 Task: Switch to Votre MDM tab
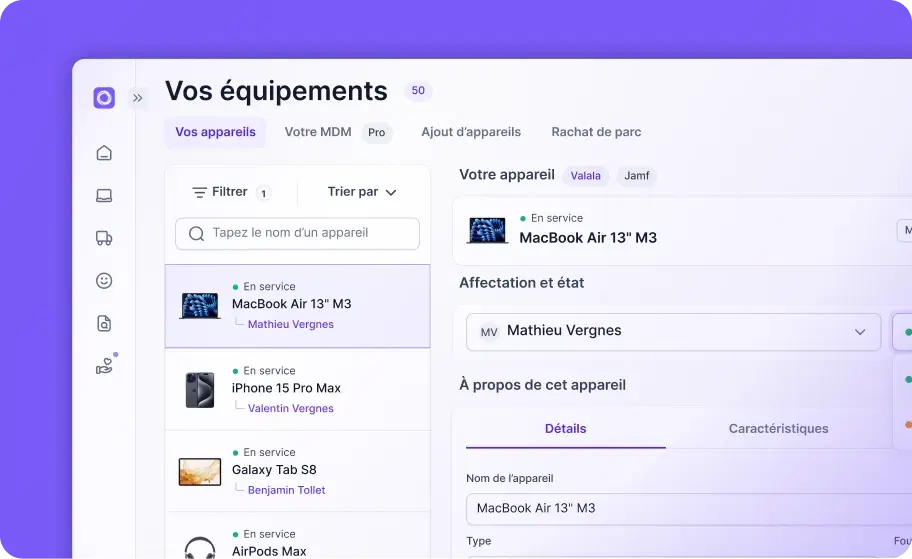[318, 132]
